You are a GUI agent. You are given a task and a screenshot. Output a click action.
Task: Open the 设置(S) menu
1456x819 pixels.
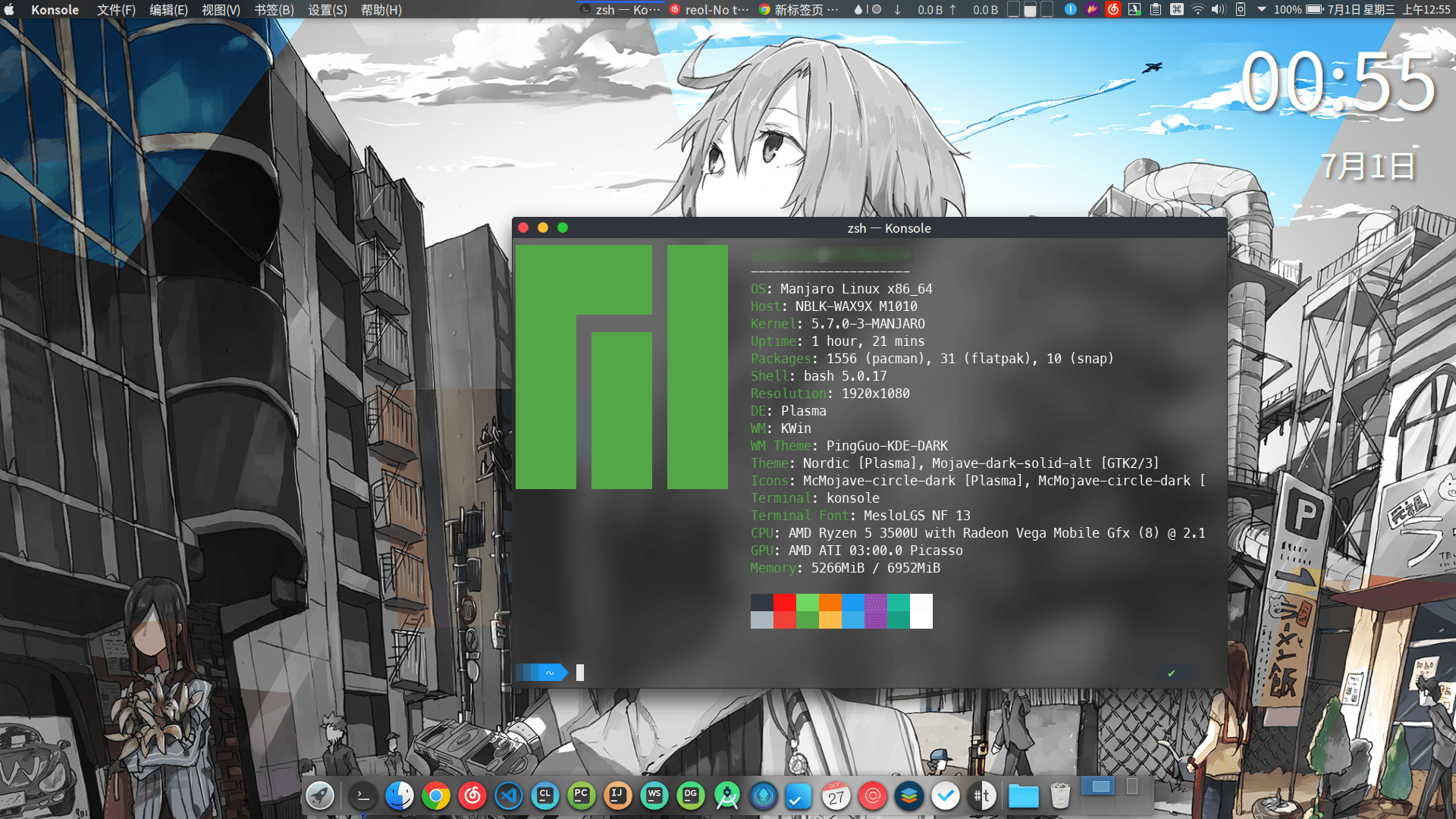point(328,10)
